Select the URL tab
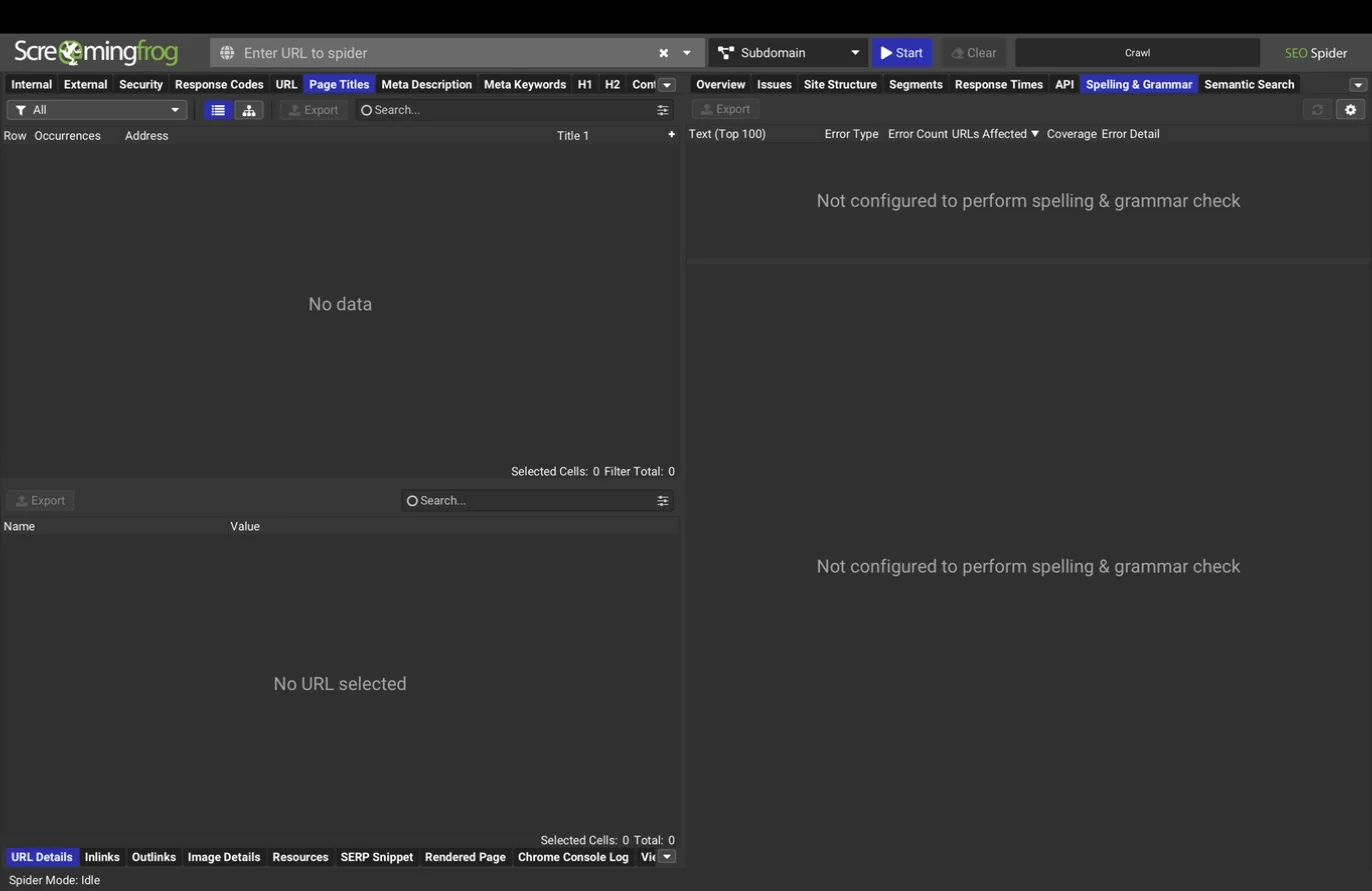The width and height of the screenshot is (1372, 891). pos(286,85)
